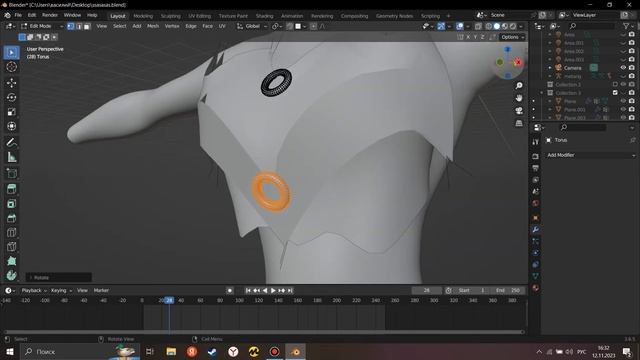The width and height of the screenshot is (640, 360).
Task: Enable face select mode
Action: click(87, 26)
